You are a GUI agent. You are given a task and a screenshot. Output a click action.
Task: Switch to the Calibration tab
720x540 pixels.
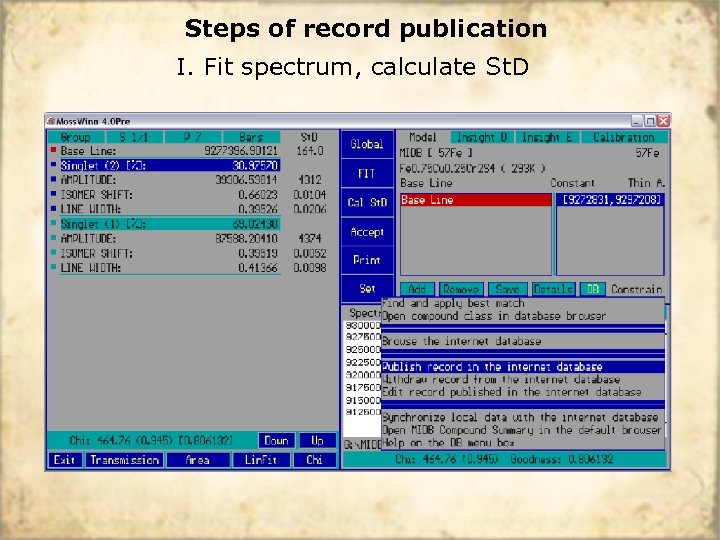click(x=624, y=137)
